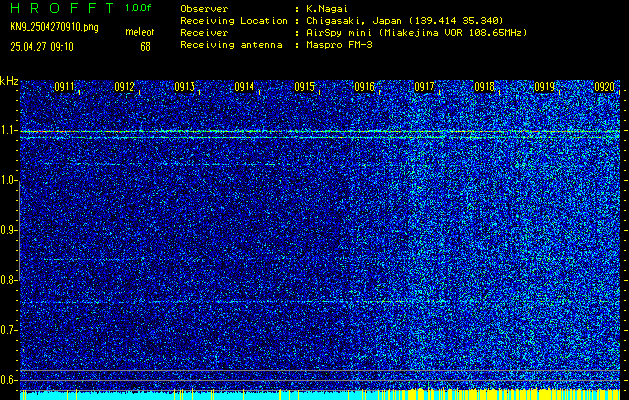Click the 1.1 kHz axis label
The image size is (629, 400).
(9, 131)
